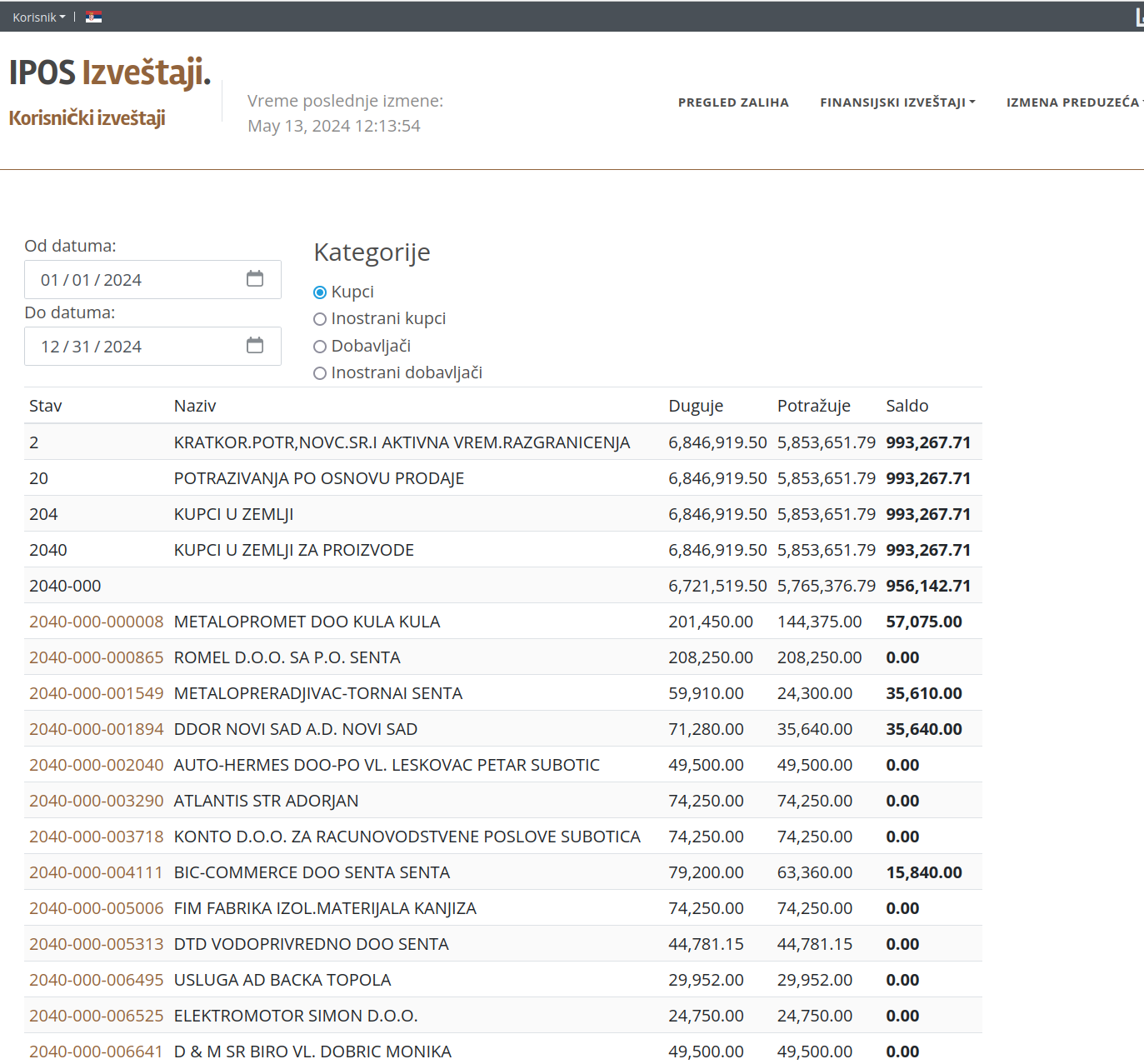Screen dimensions: 1144x1064
Task: Choose the Dobavljači radio option
Action: 320,347
